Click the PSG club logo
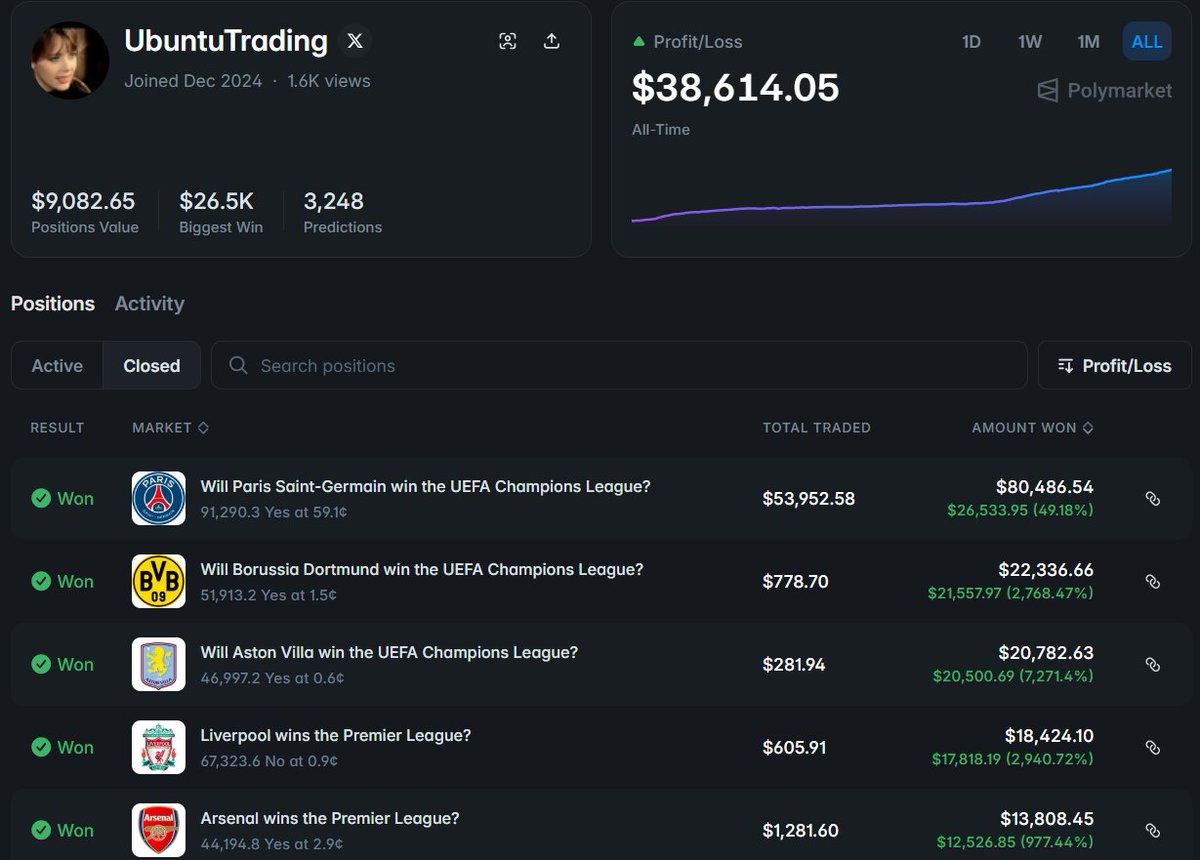 click(159, 498)
